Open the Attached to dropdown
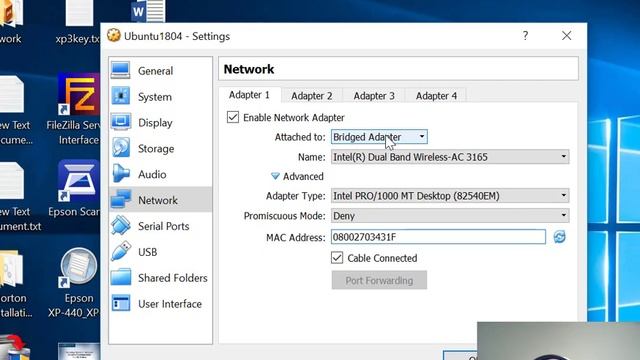This screenshot has width=640, height=360. point(379,137)
